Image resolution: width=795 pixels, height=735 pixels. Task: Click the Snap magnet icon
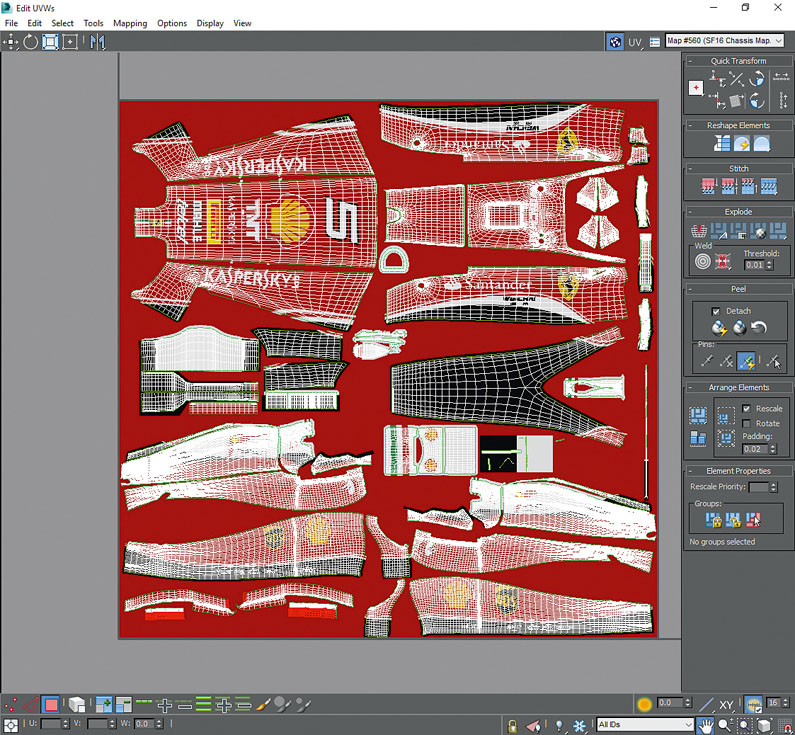pyautogui.click(x=786, y=726)
